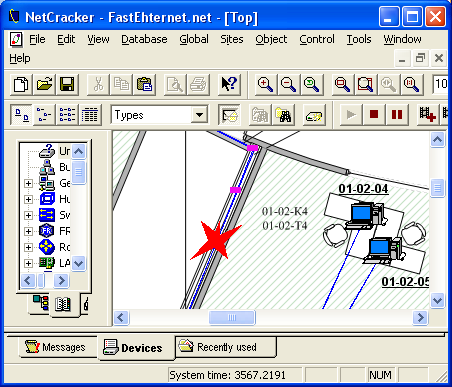
Task: Activate the context Help pointer icon
Action: coord(229,84)
